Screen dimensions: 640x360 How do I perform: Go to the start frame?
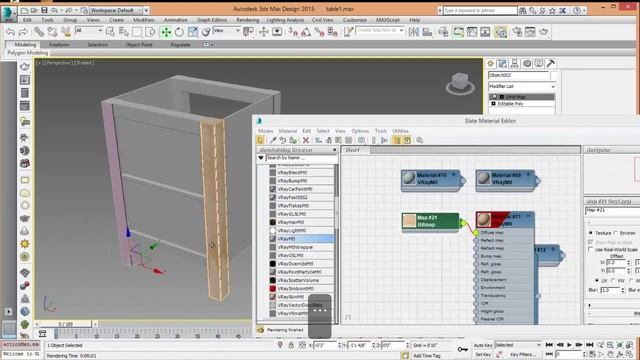coord(549,345)
